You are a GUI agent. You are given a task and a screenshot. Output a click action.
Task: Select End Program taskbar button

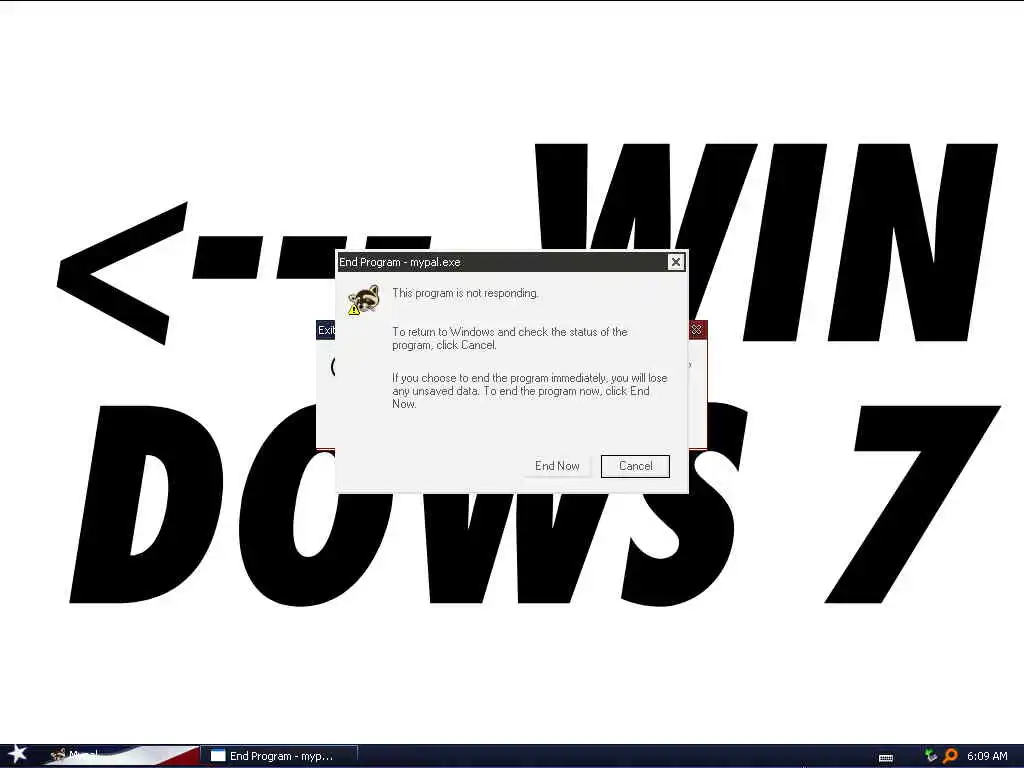[279, 756]
